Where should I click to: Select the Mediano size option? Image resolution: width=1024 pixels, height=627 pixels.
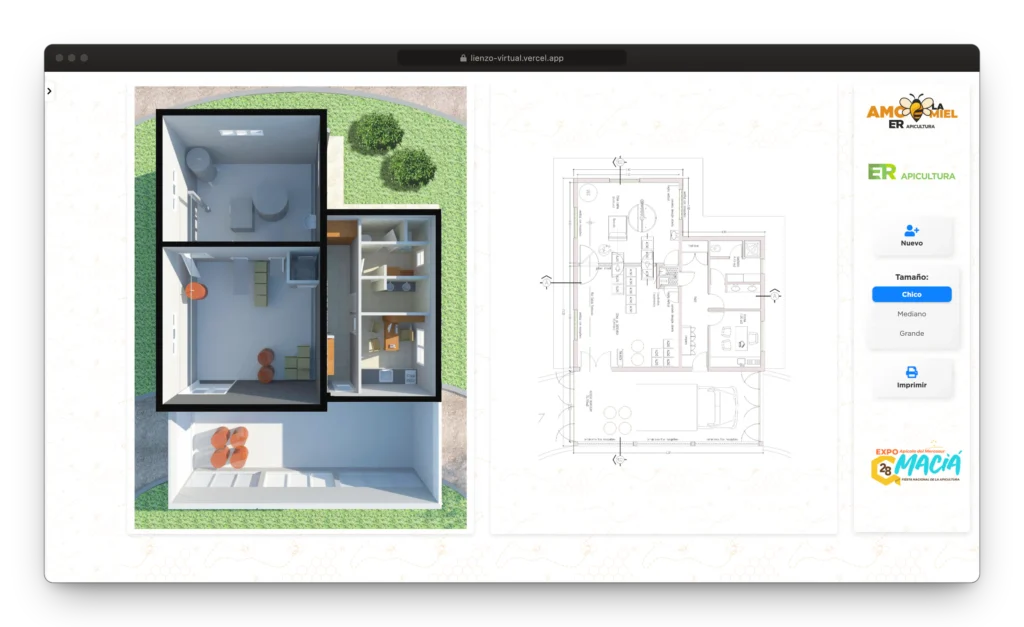tap(912, 314)
